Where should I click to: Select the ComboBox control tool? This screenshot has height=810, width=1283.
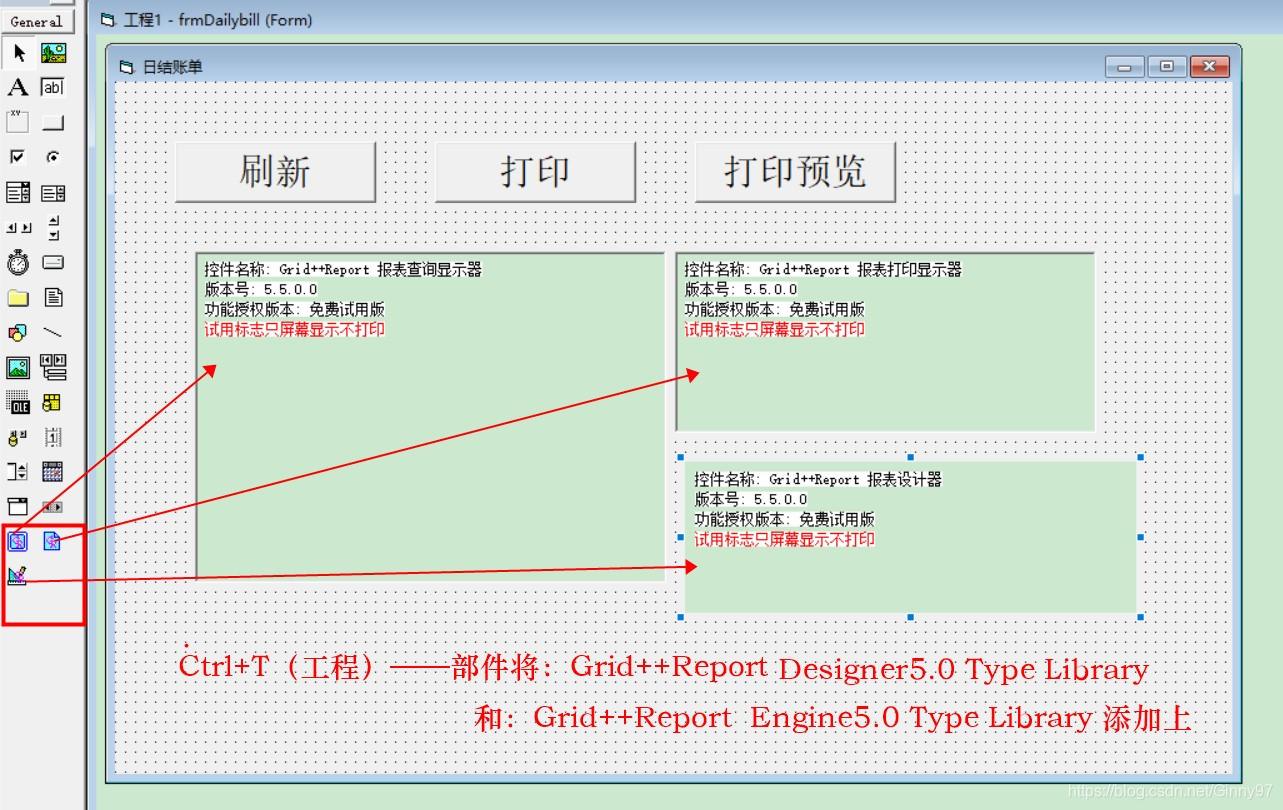[18, 193]
